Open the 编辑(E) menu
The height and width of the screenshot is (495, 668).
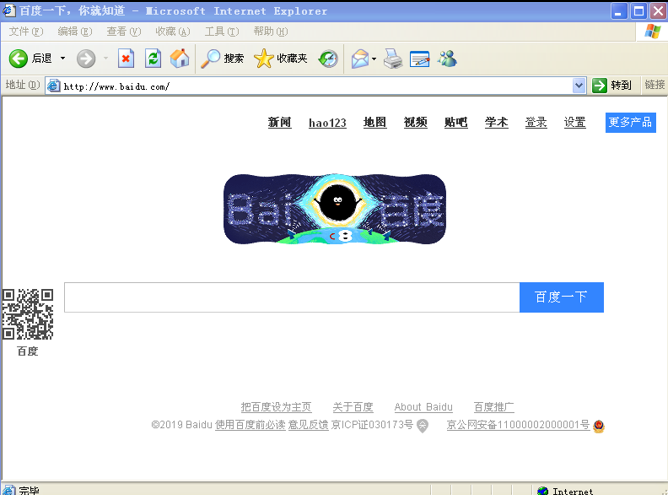pyautogui.click(x=75, y=32)
